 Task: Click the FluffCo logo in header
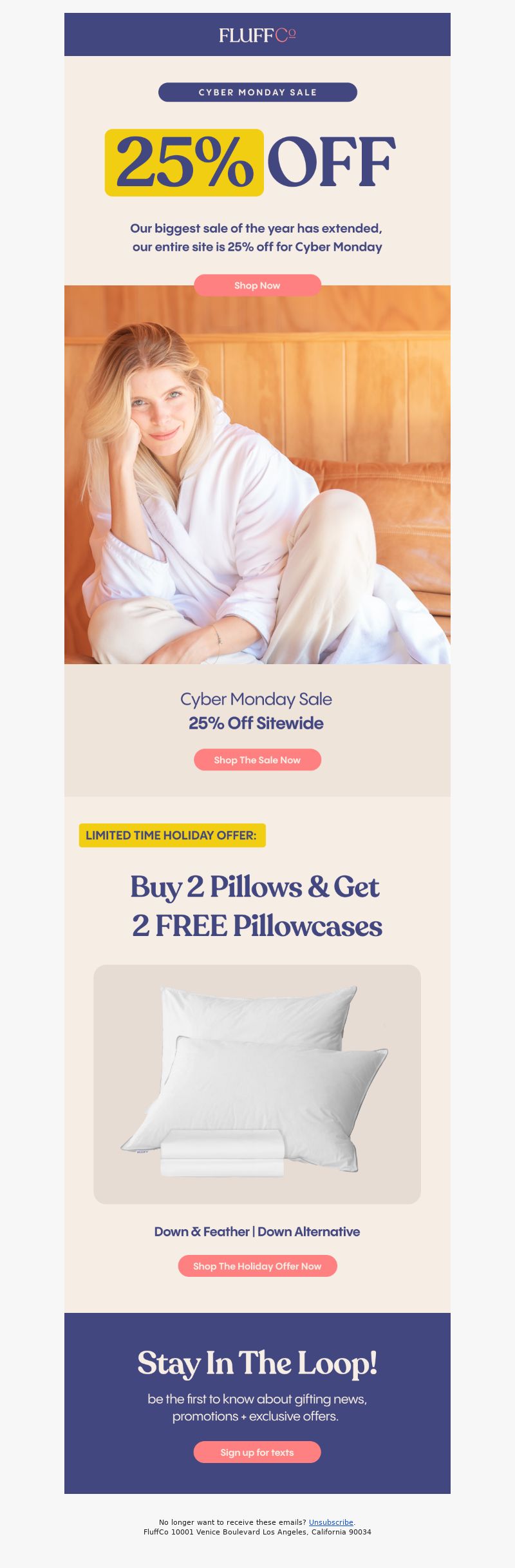point(257,35)
